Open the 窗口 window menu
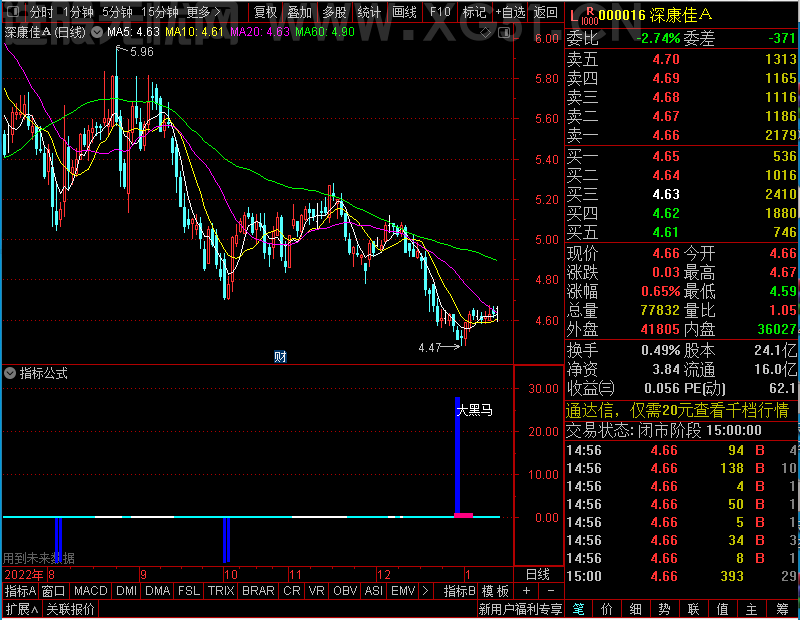 (54, 591)
